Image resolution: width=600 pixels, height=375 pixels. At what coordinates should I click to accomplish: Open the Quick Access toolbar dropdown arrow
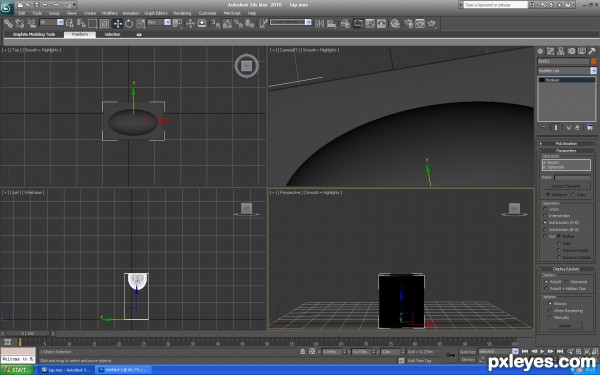[74, 5]
